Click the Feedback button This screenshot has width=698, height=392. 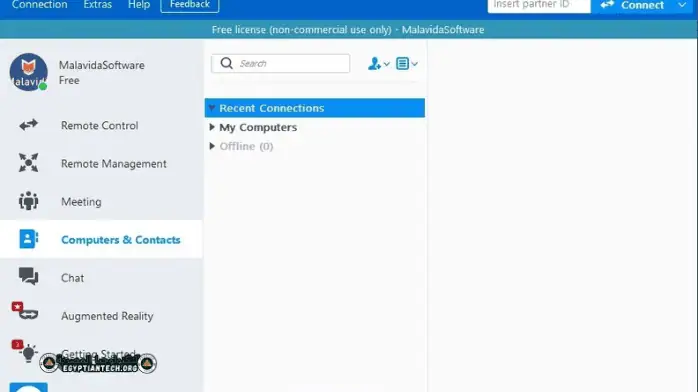pos(190,5)
